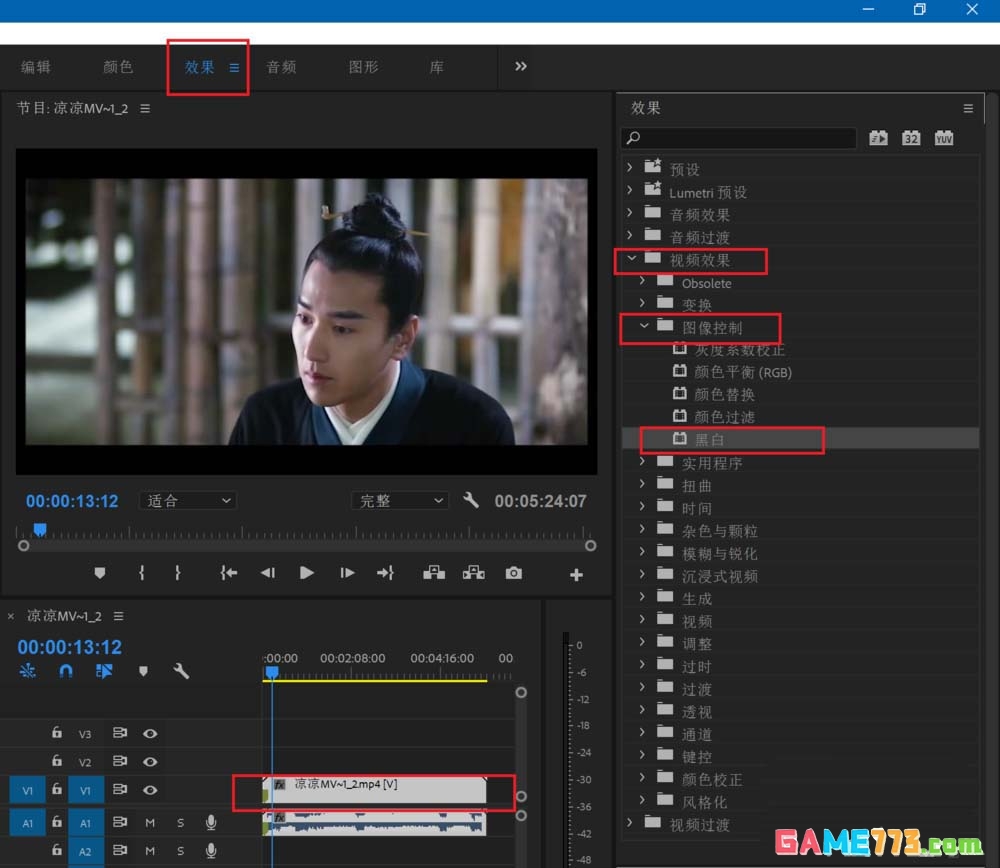Toggle timeline snap magnet icon
1000x868 pixels.
(x=66, y=671)
